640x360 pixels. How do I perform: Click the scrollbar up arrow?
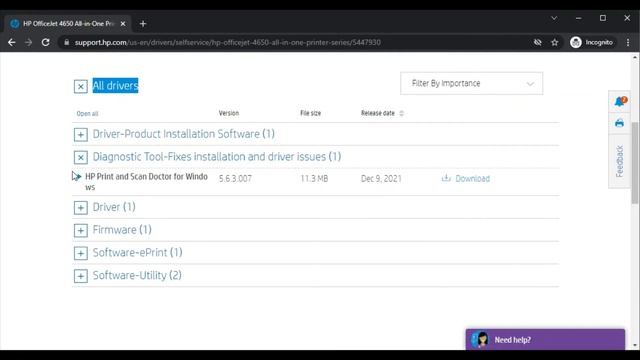tap(635, 58)
